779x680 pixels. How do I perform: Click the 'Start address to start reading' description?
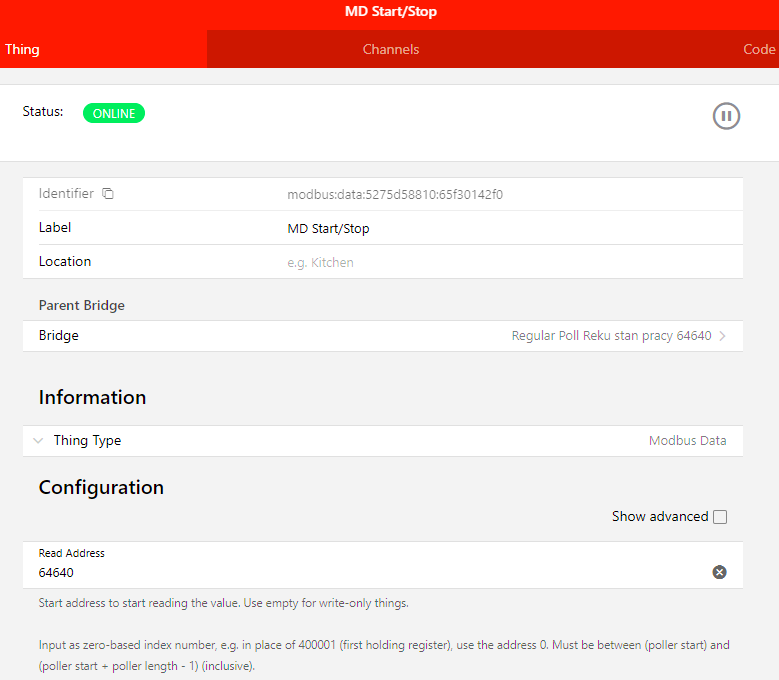224,603
